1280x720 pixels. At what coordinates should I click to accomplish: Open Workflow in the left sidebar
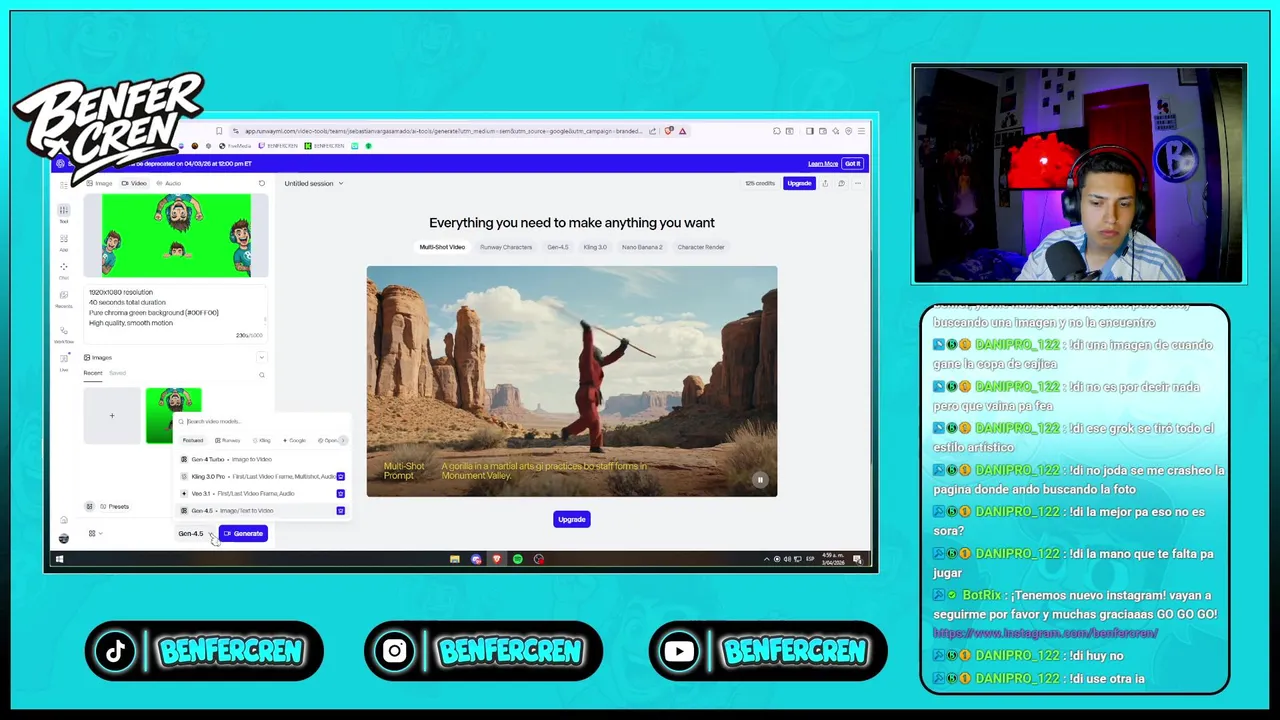[x=63, y=334]
